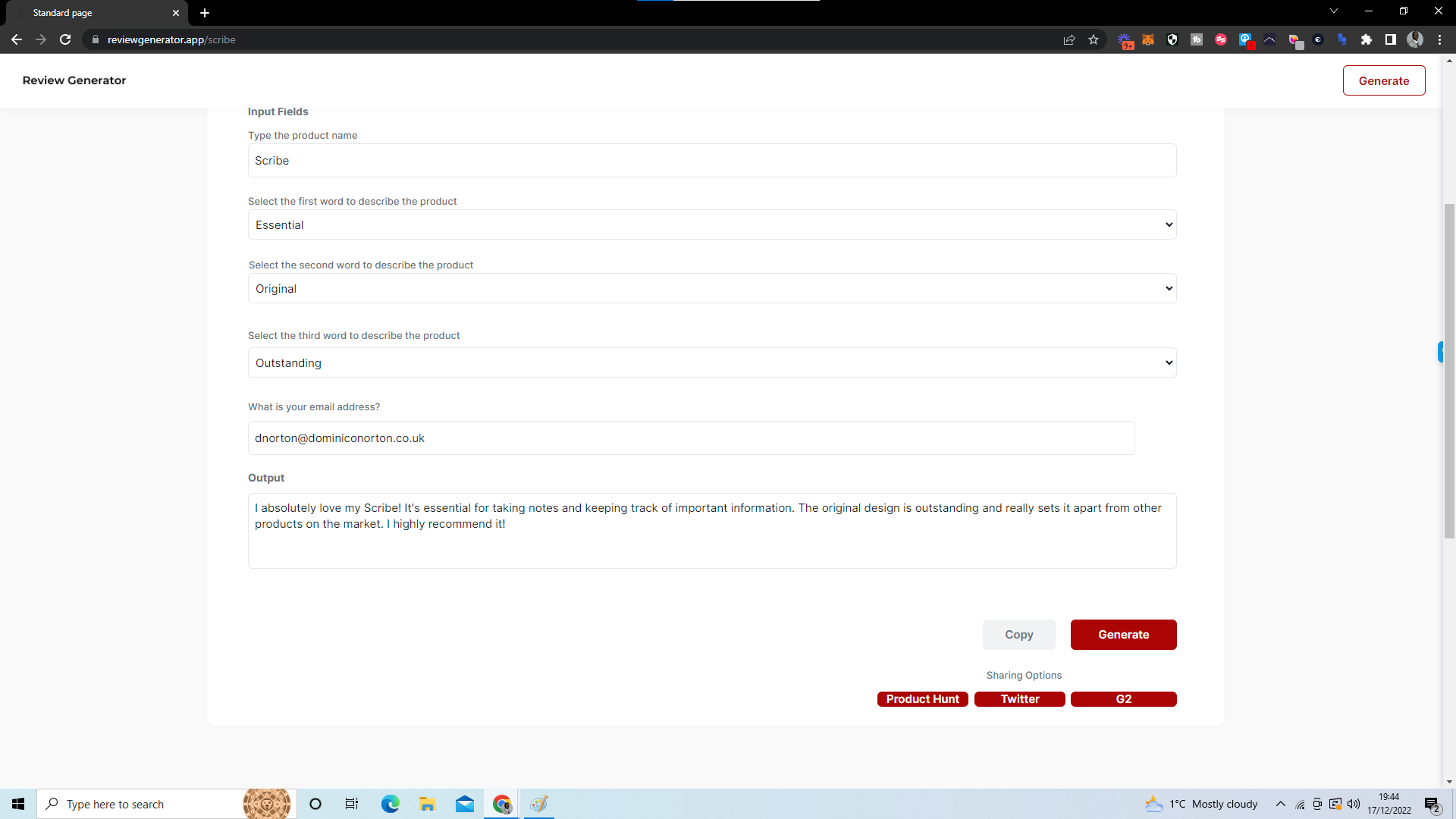Screen dimensions: 1456x819
Task: Click the red Generate button below output
Action: click(x=1124, y=635)
